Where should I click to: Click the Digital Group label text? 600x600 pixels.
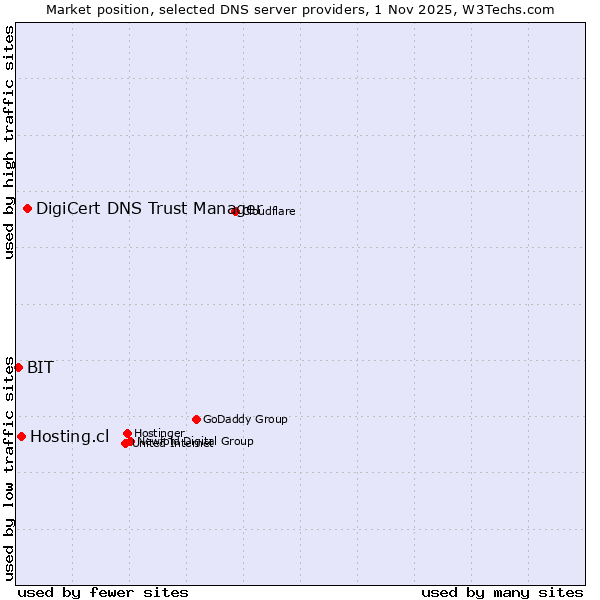(218, 441)
